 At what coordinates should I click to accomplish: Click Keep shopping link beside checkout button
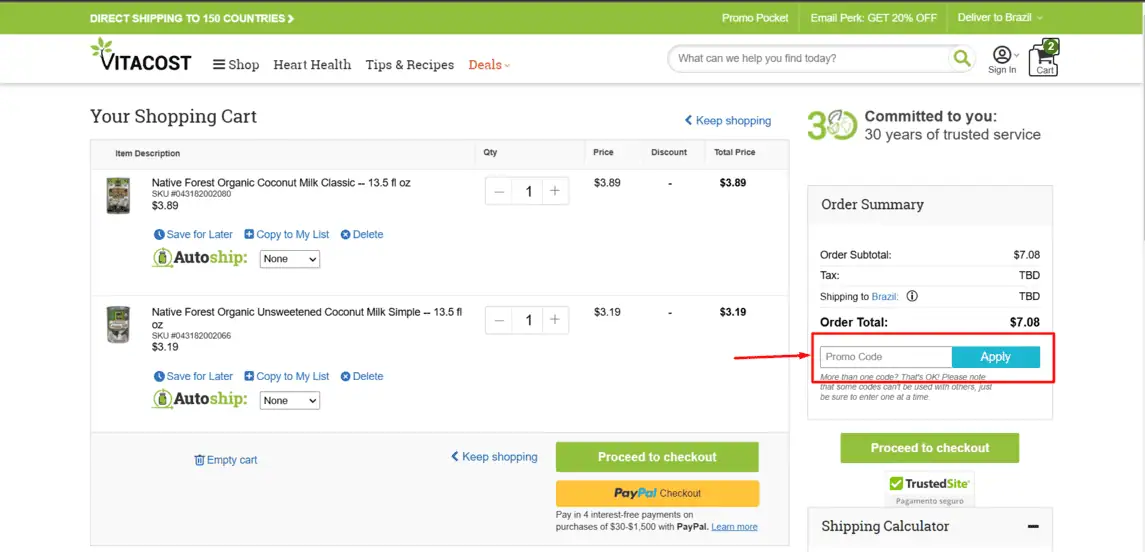point(494,456)
